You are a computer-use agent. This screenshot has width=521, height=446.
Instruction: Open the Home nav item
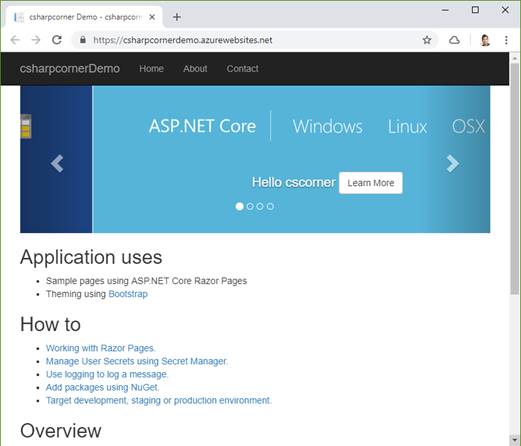coord(151,69)
